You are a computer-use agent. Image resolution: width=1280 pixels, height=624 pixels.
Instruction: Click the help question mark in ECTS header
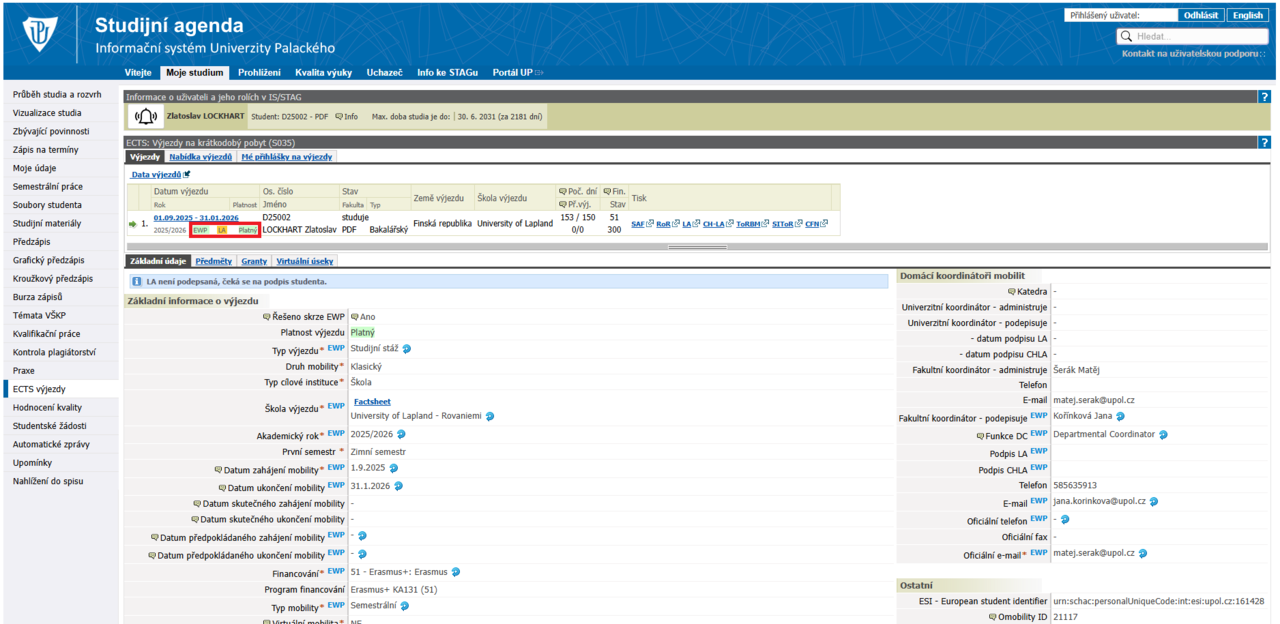[x=1264, y=143]
